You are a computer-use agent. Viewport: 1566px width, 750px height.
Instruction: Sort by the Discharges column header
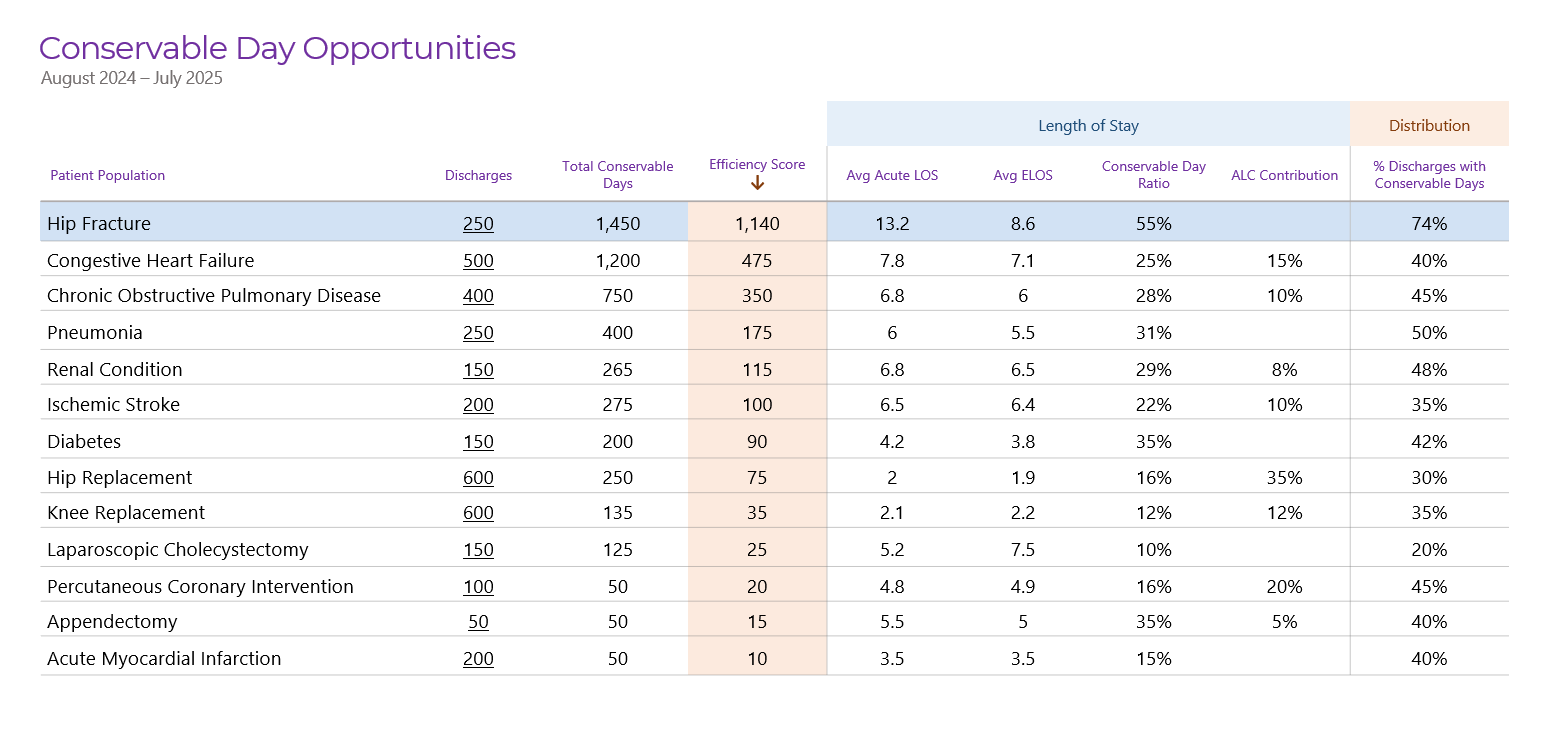(478, 176)
